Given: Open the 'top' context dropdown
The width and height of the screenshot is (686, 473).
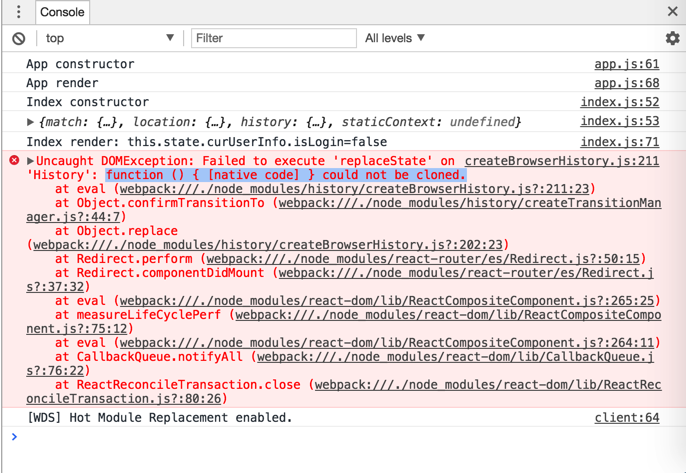Looking at the screenshot, I should tap(108, 38).
